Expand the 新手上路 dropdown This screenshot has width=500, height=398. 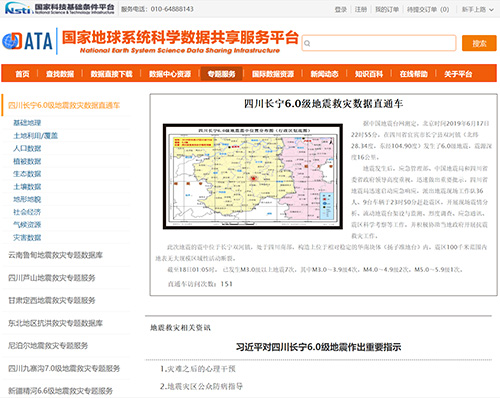[x=477, y=9]
